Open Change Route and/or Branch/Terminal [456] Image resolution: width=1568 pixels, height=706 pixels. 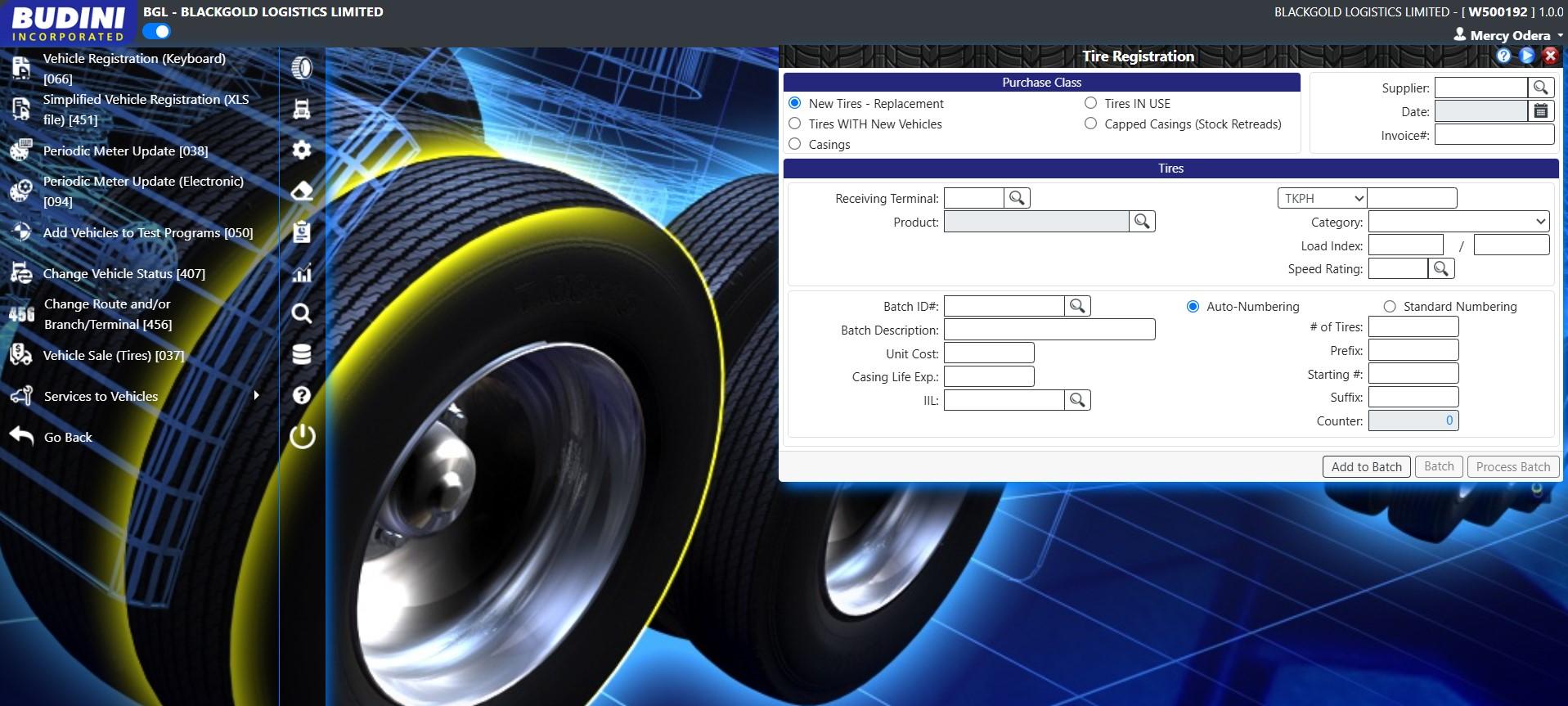click(108, 313)
